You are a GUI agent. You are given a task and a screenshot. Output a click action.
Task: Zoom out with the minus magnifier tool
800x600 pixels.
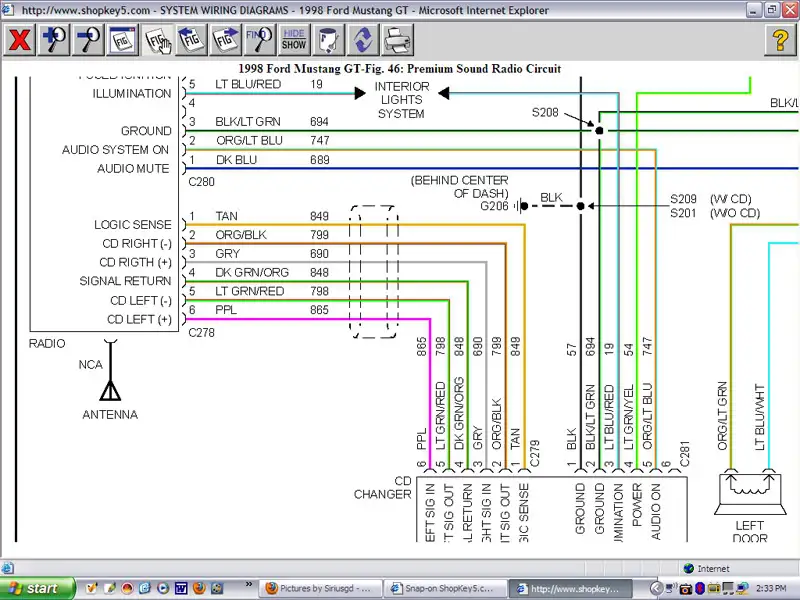(x=88, y=40)
